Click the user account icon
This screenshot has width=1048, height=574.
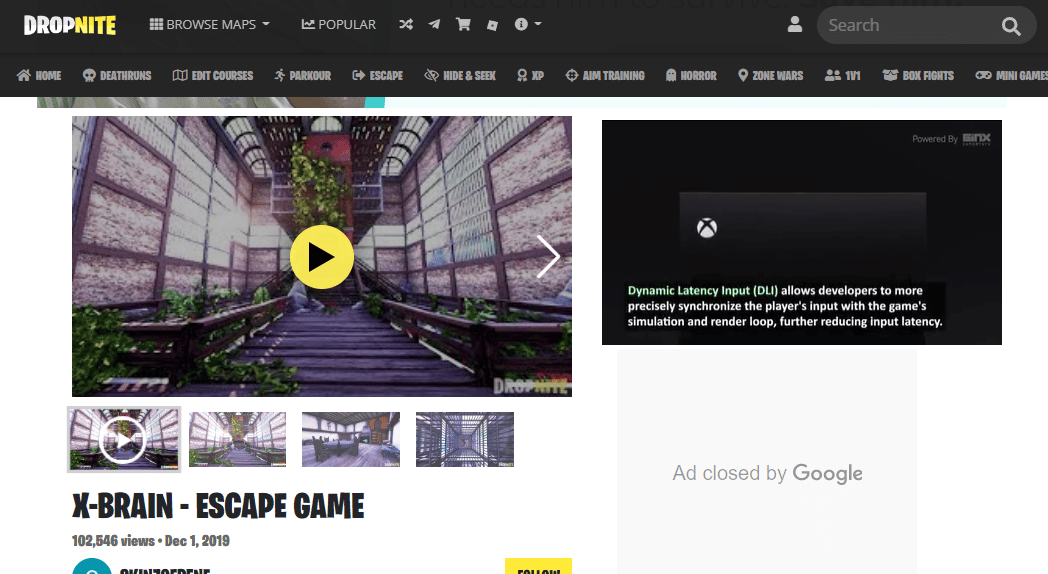[795, 25]
